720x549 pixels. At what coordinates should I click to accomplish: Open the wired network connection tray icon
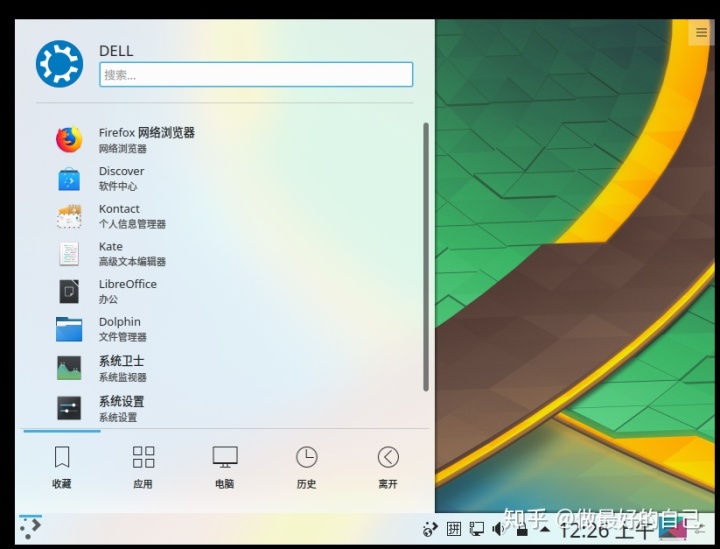coord(477,529)
